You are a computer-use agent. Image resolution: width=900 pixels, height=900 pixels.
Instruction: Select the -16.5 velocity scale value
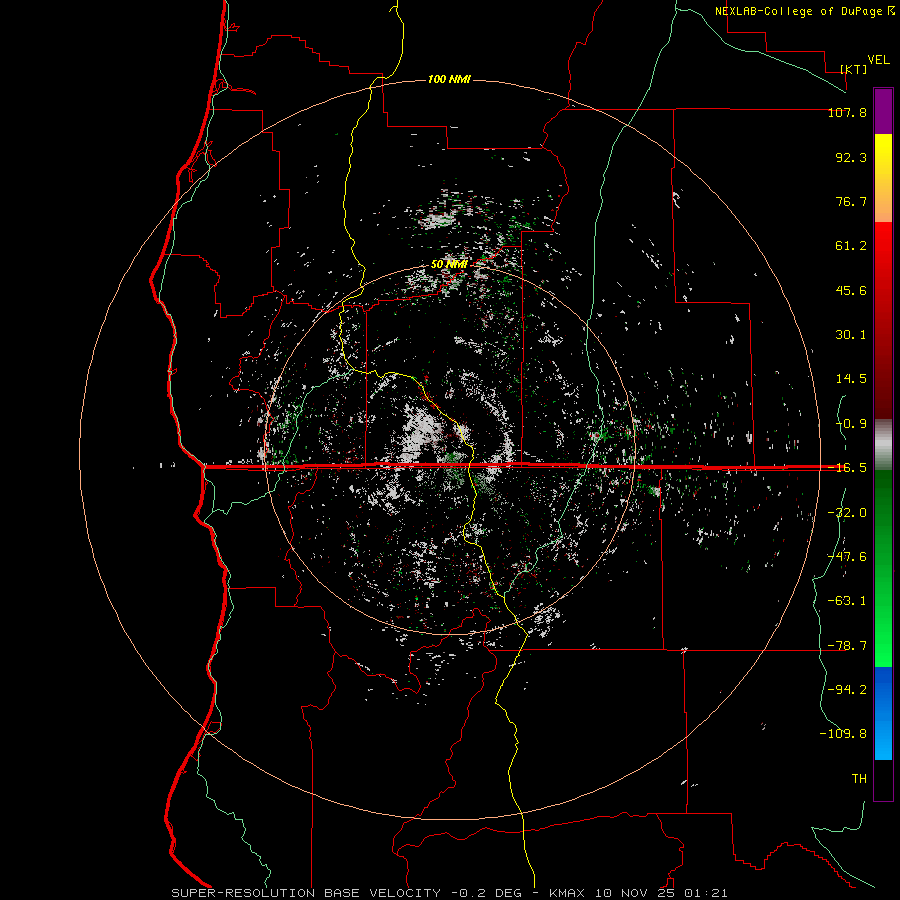pyautogui.click(x=847, y=468)
